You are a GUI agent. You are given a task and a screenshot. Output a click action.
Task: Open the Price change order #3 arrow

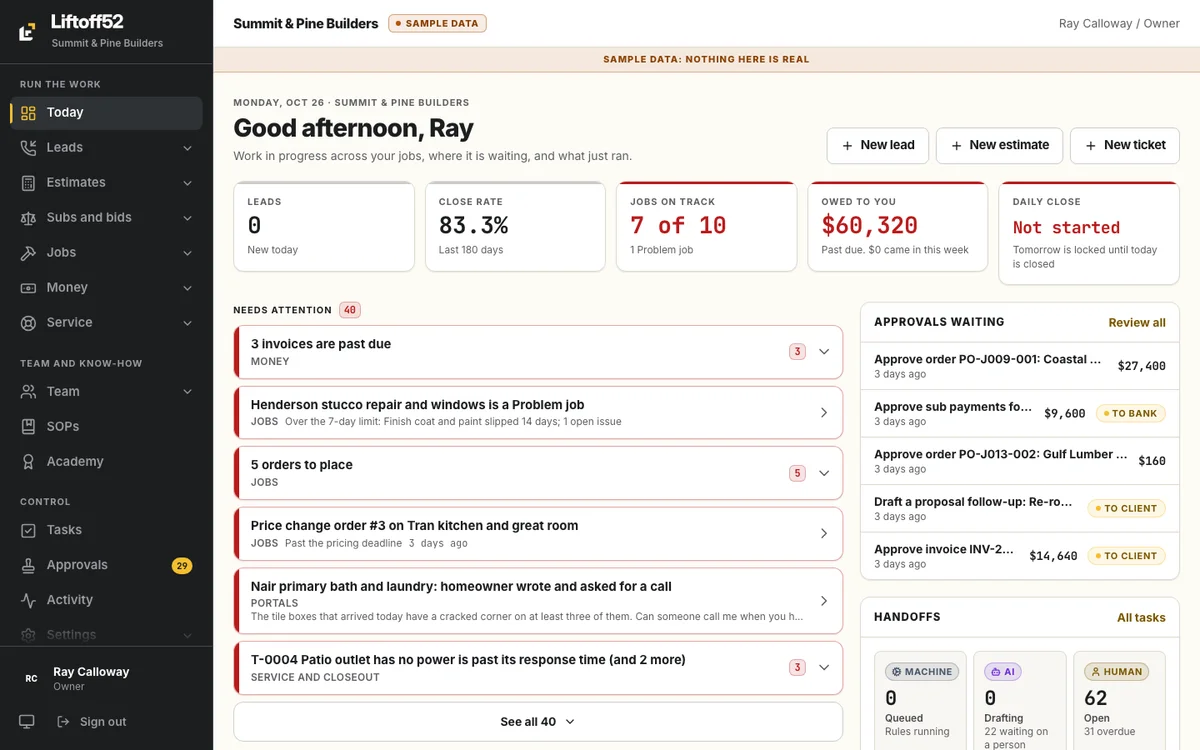824,534
